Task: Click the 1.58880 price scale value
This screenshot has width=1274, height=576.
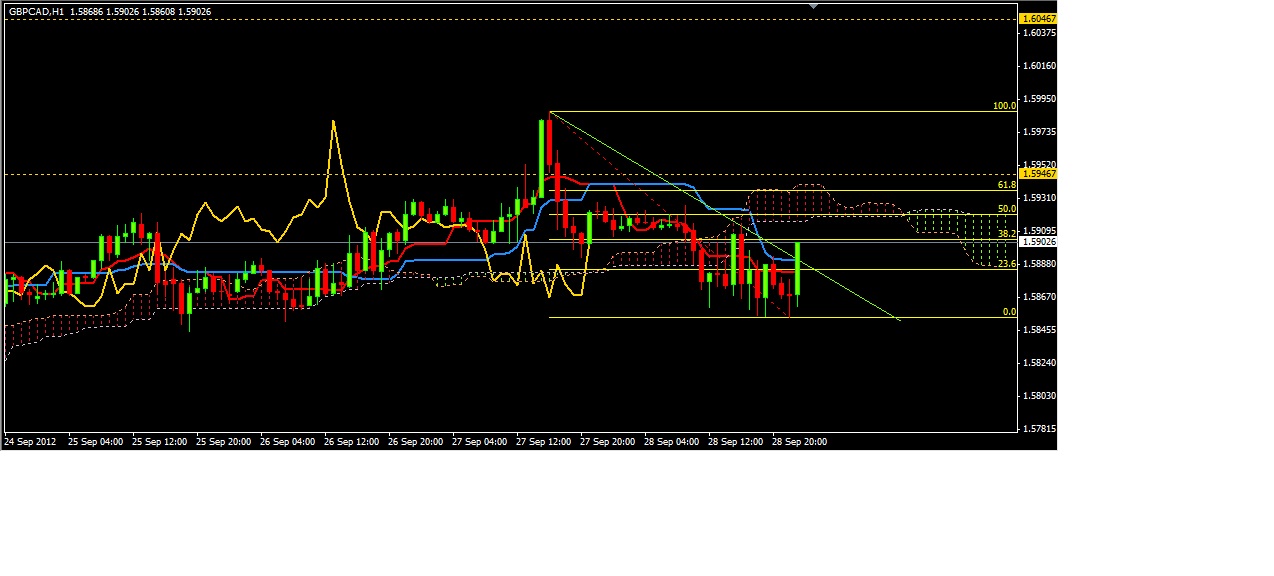Action: click(1041, 264)
